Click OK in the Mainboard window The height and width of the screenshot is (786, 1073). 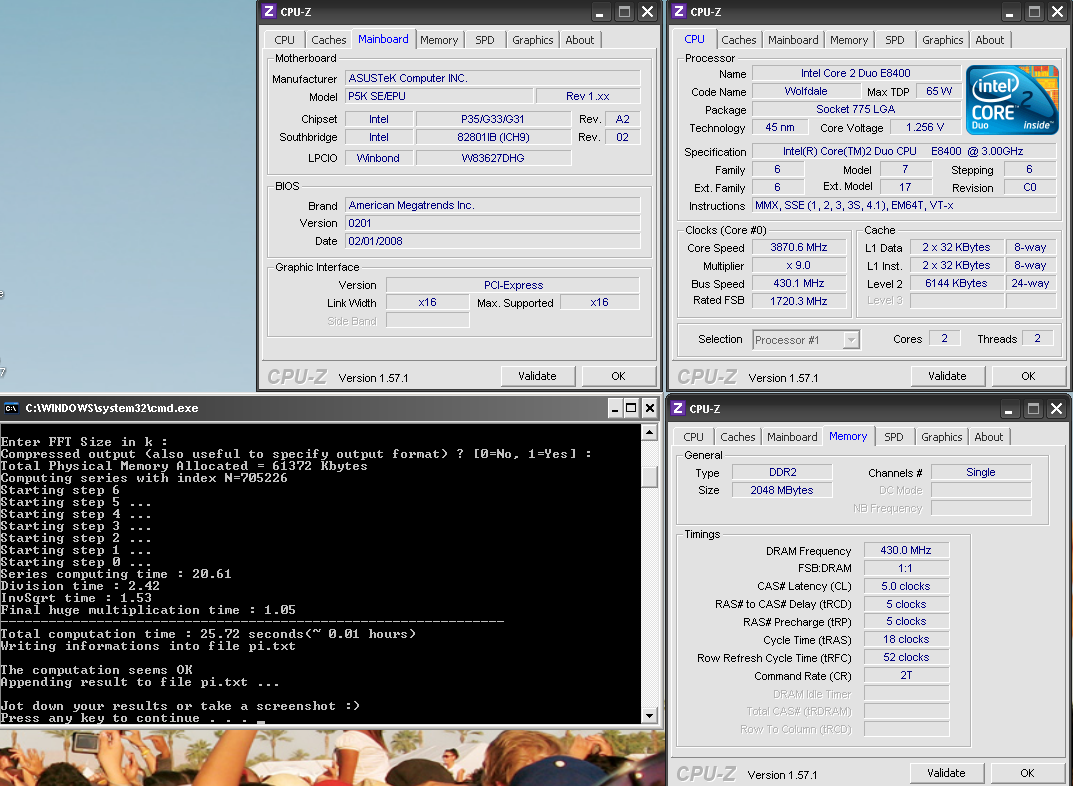(618, 376)
